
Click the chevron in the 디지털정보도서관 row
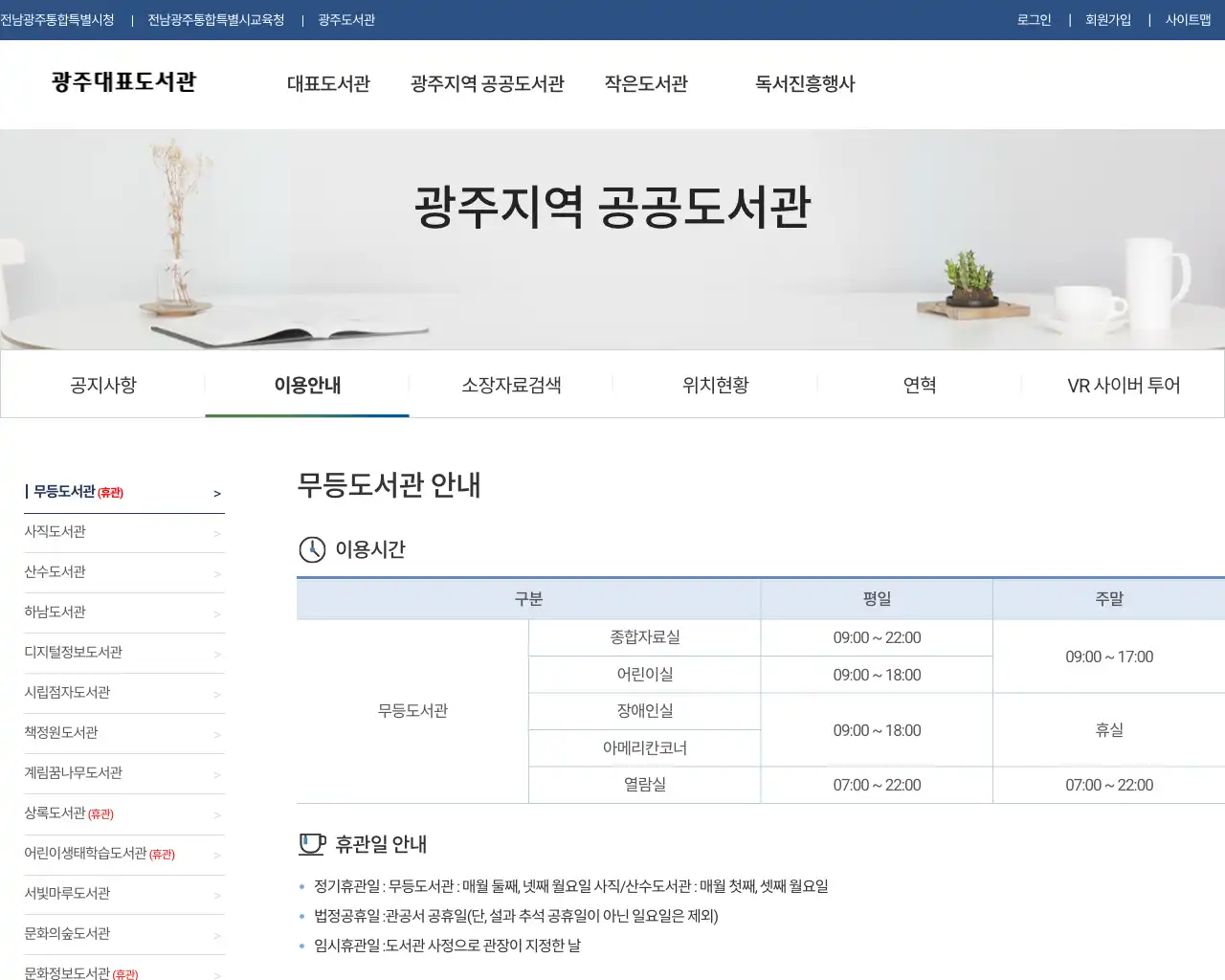coord(217,655)
